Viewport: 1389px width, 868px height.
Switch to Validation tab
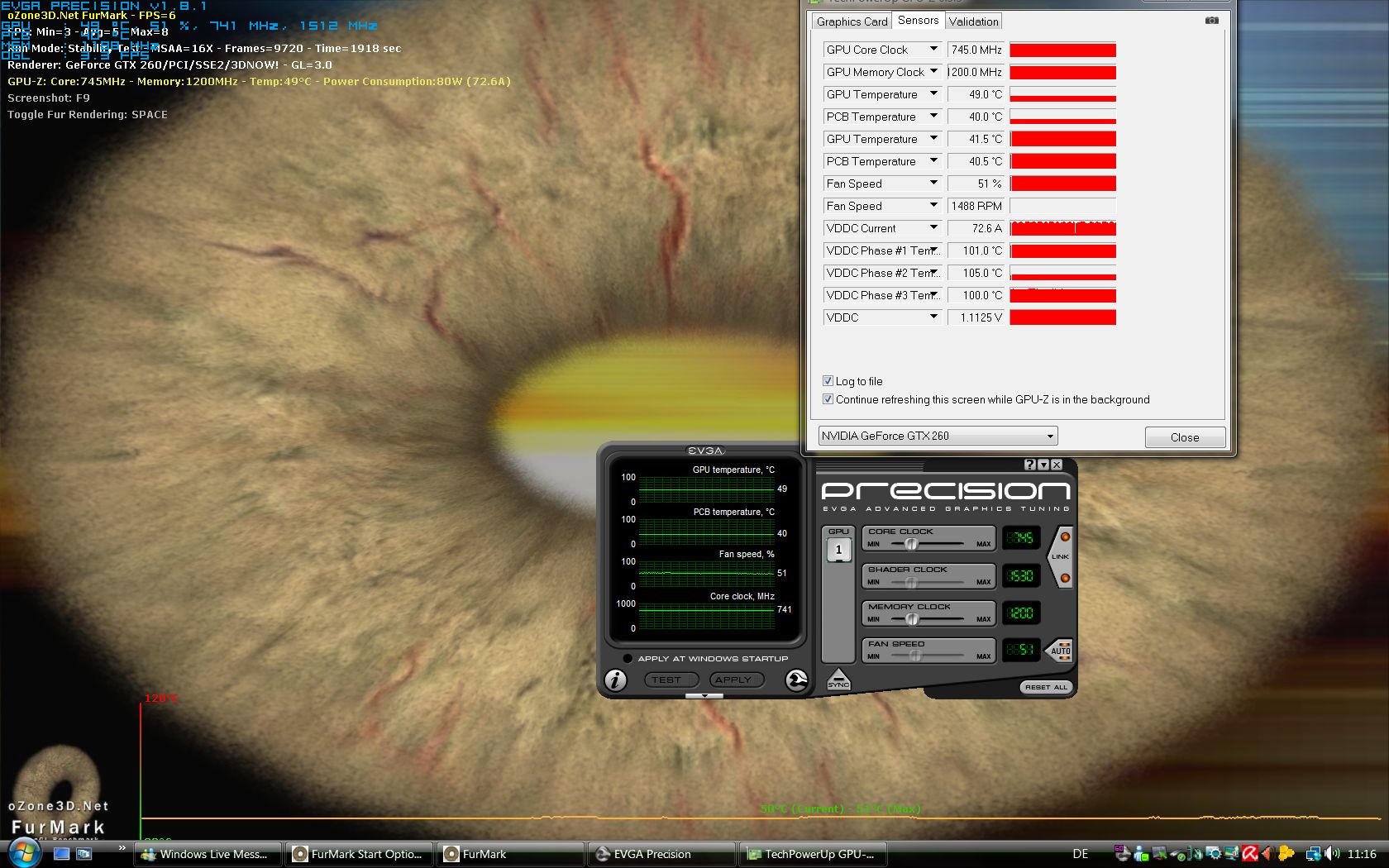[973, 21]
